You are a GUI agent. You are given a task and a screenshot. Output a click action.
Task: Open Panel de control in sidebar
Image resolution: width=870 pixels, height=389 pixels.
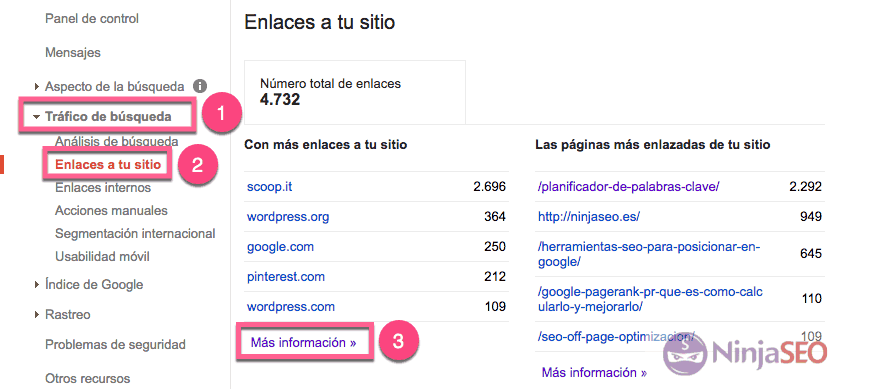coord(92,18)
